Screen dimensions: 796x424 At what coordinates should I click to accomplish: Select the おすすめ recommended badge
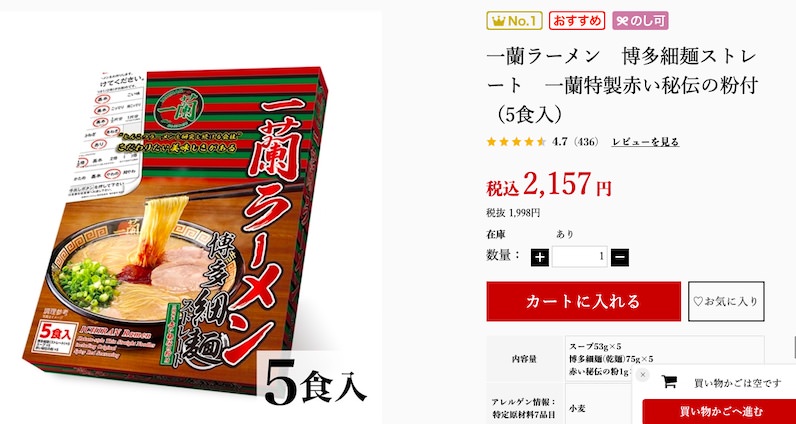coord(577,21)
